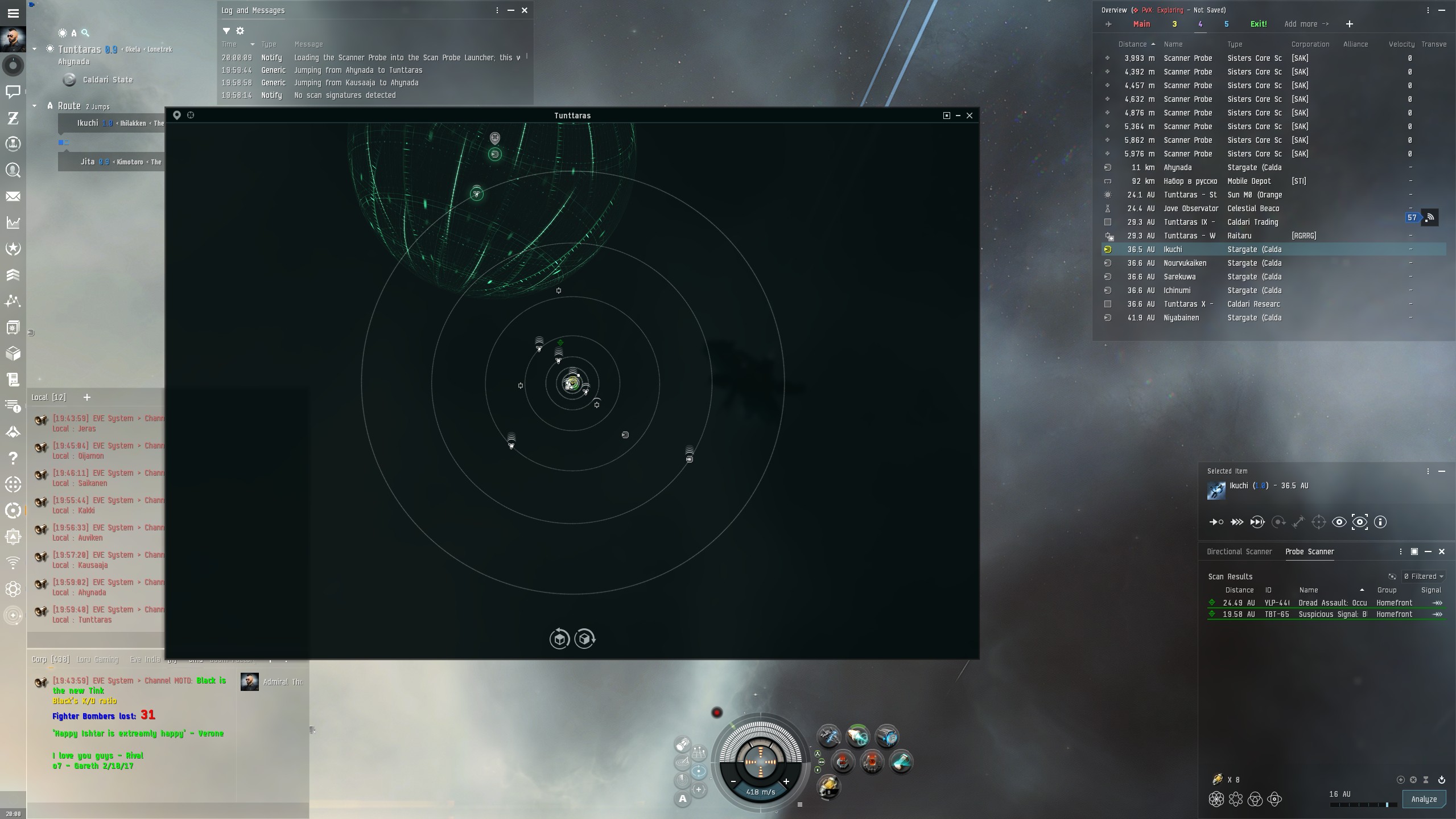Adjust the 16 AU probe range slider
The image size is (1456, 819).
click(1387, 805)
